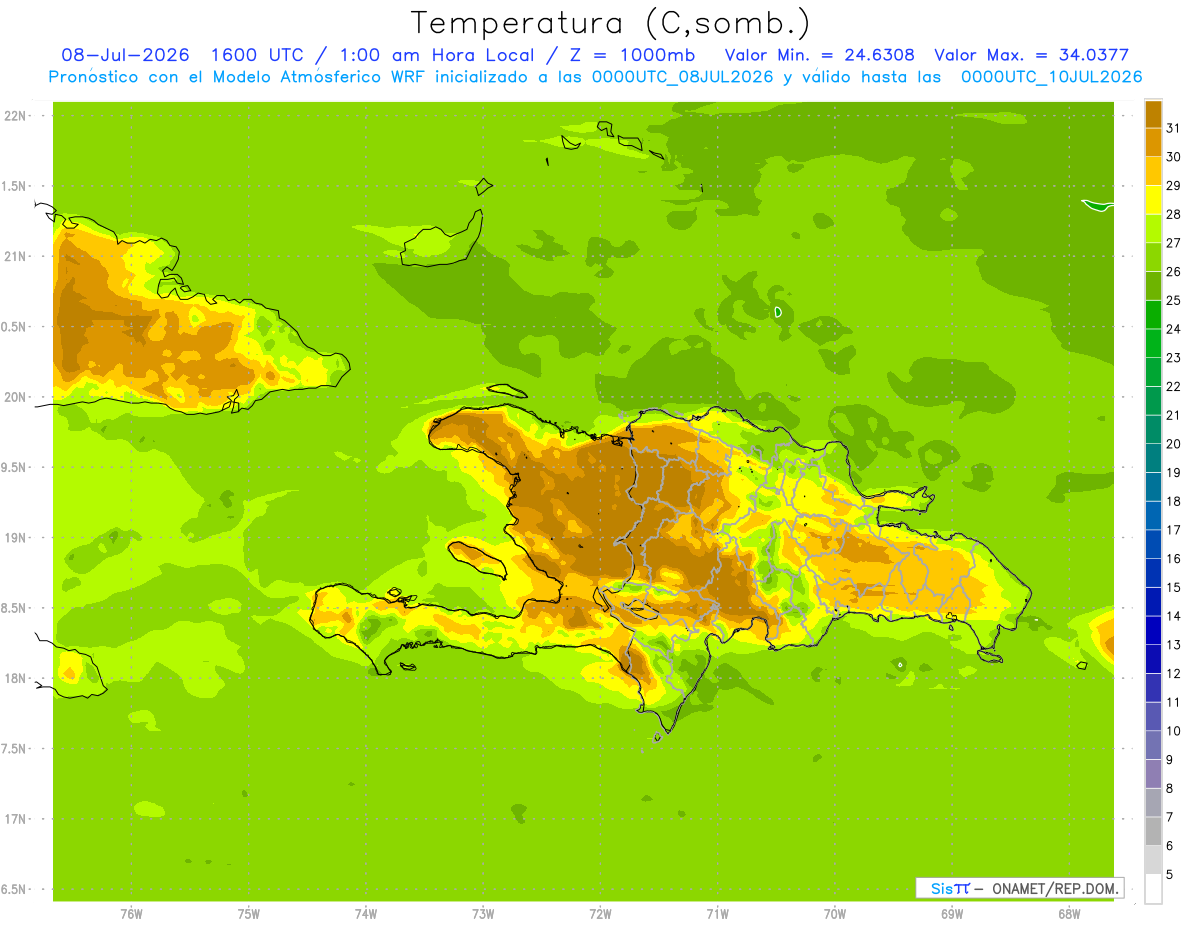Click the legend value label '5'
Image resolution: width=1200 pixels, height=927 pixels.
click(1170, 874)
